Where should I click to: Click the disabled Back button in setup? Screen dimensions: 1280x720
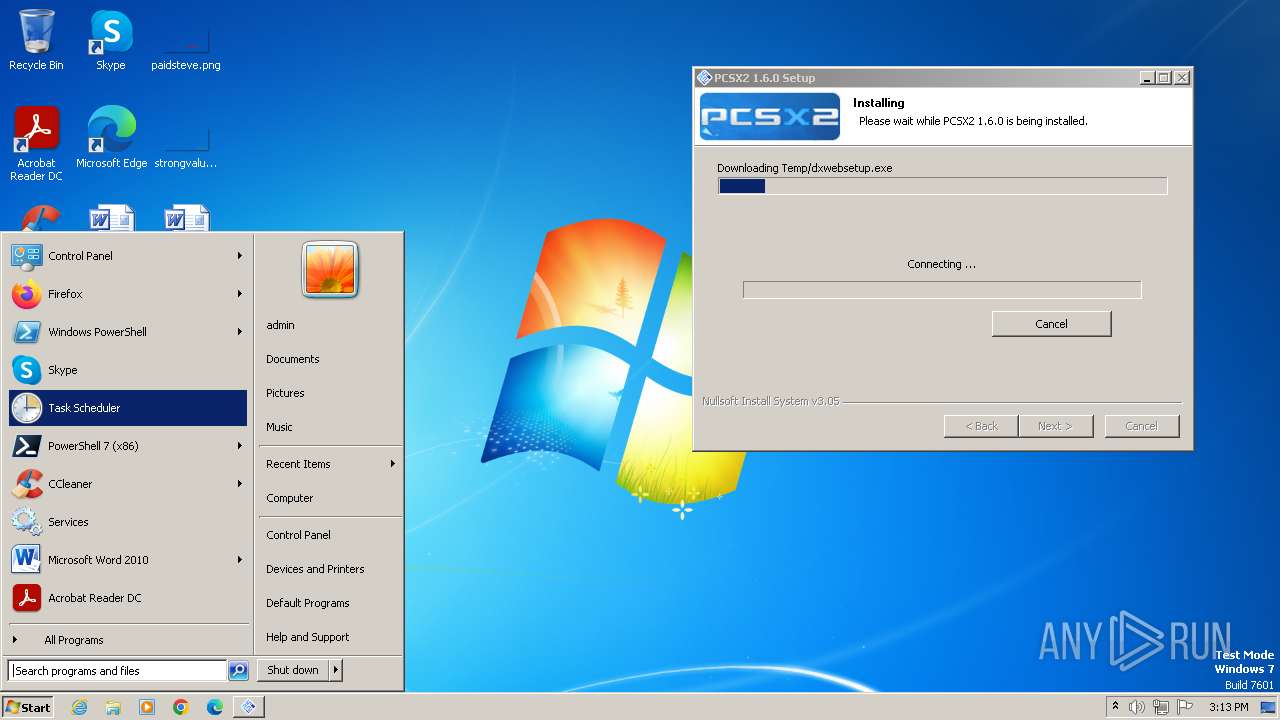tap(981, 426)
